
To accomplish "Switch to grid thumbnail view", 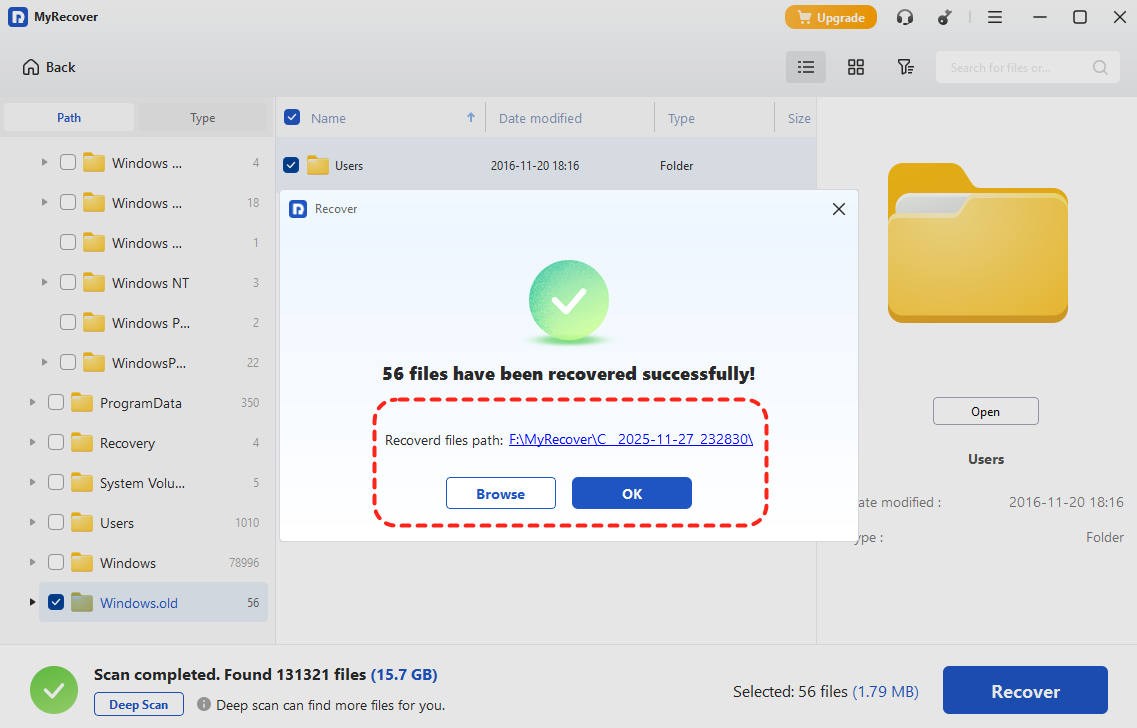I will tap(855, 67).
